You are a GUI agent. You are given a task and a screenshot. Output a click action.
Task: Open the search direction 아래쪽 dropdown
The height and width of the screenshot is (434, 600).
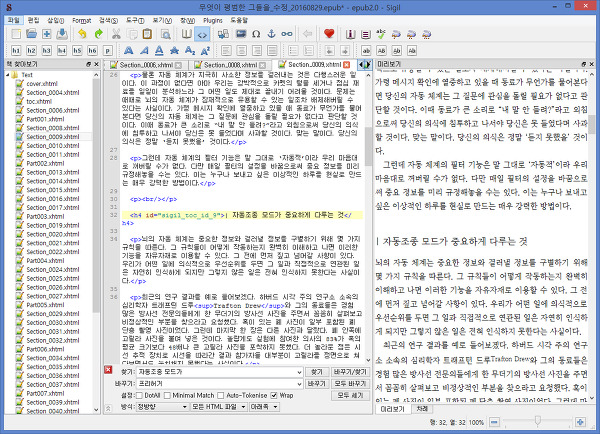264,407
